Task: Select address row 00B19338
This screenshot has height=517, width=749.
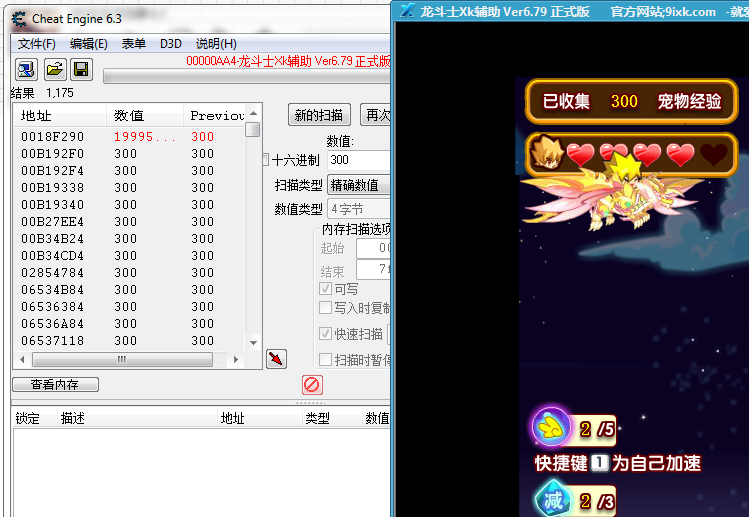Action: [129, 188]
